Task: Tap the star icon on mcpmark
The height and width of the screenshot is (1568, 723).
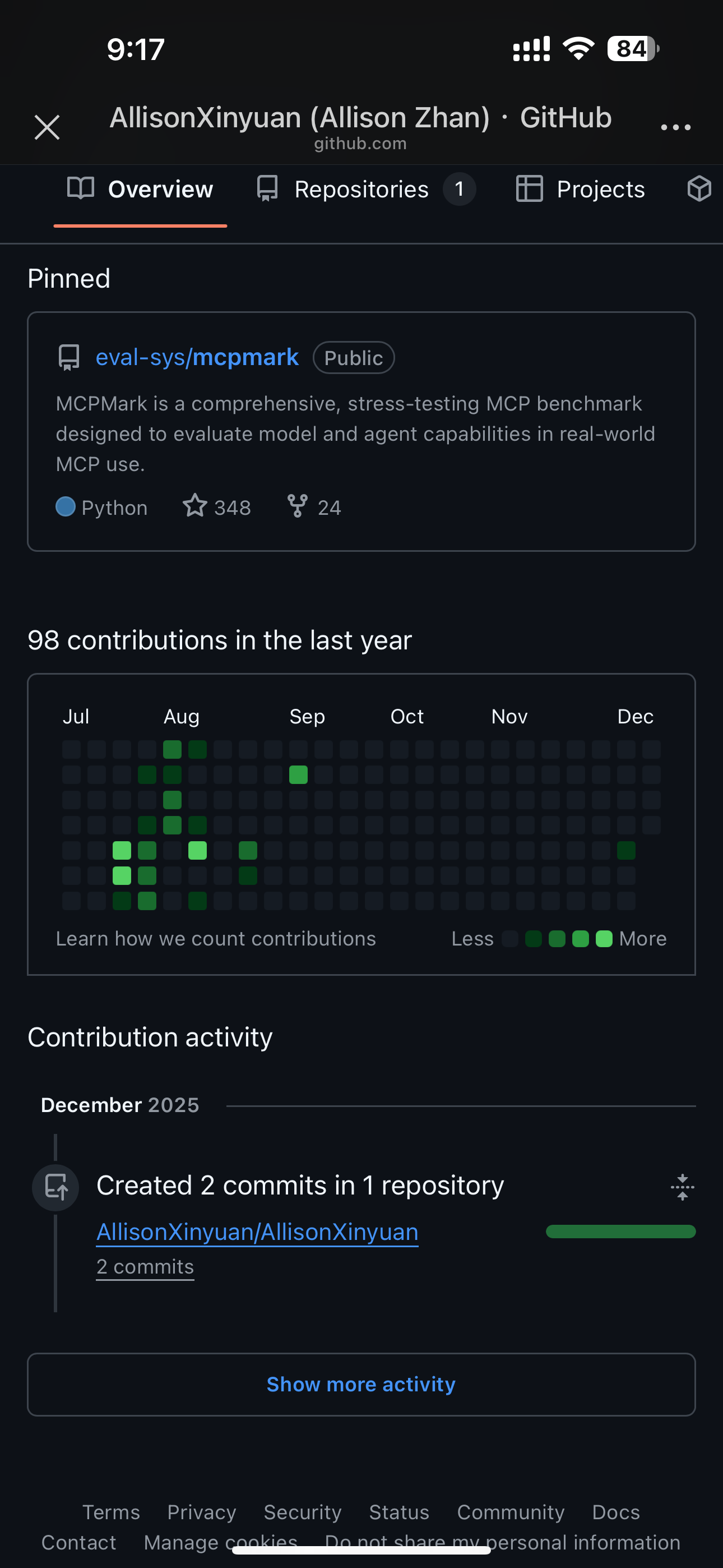Action: 194,506
